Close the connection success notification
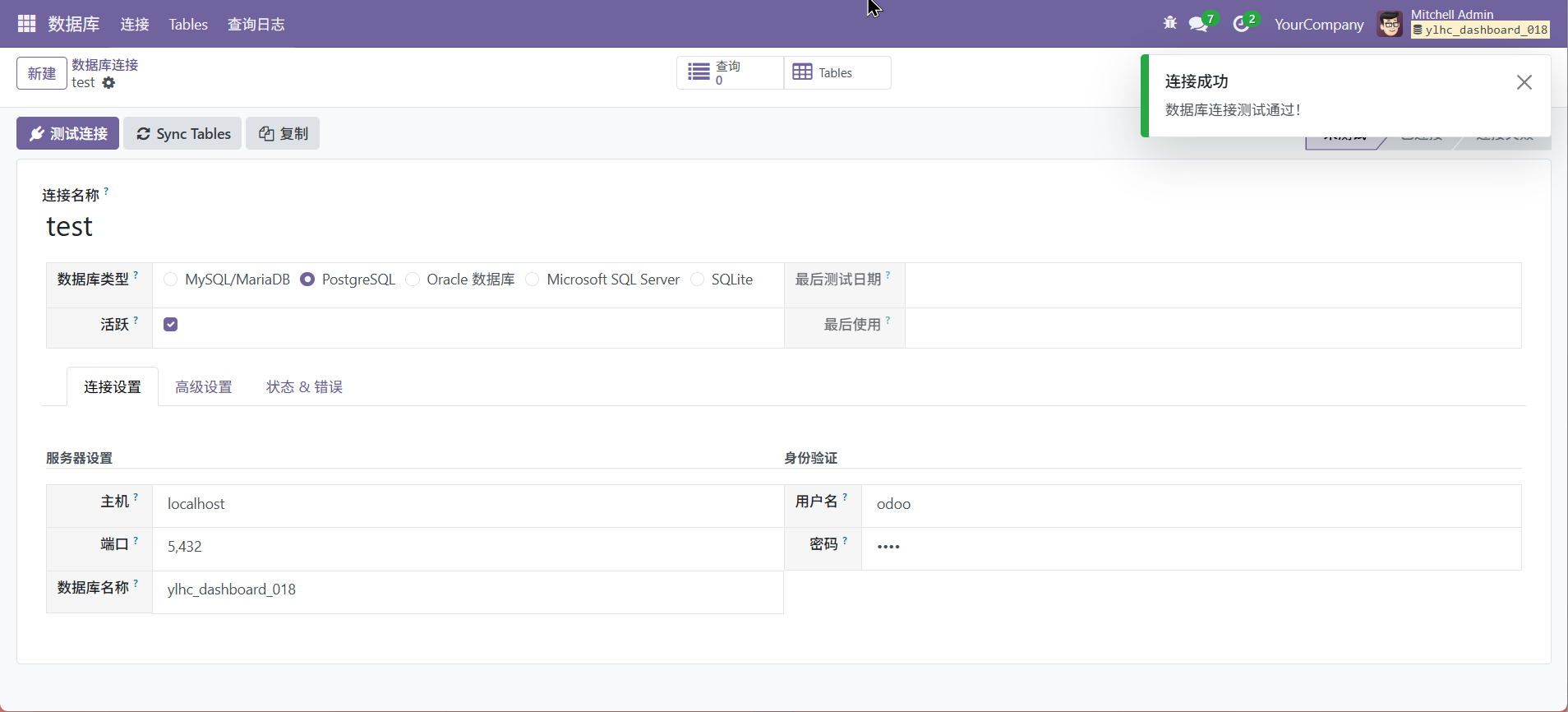This screenshot has width=1568, height=712. (1524, 82)
